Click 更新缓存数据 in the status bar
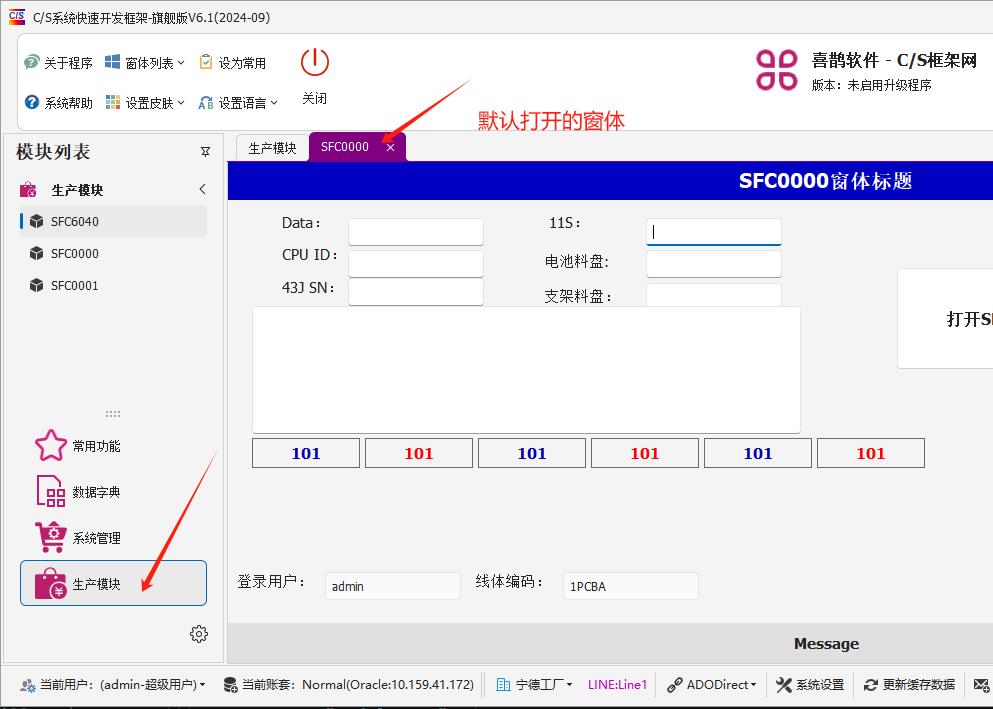 pyautogui.click(x=910, y=685)
